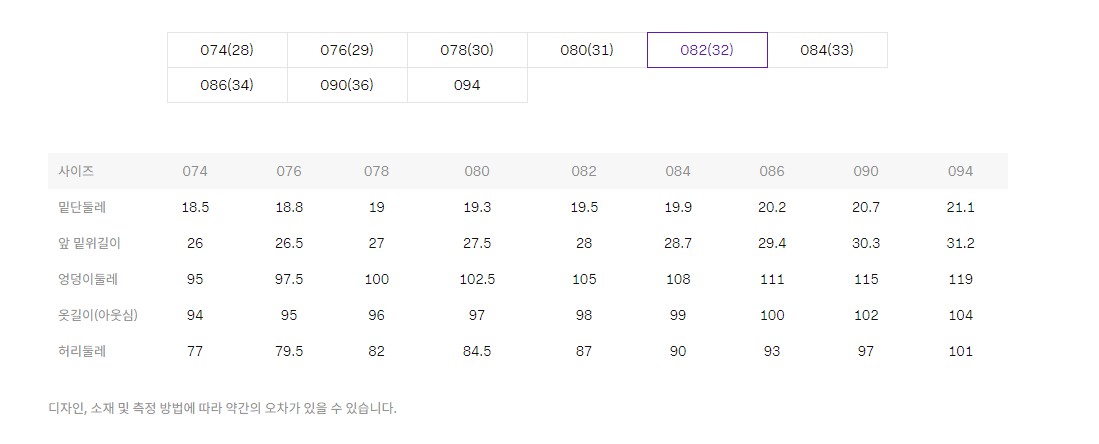The width and height of the screenshot is (1099, 444).
Task: Pick size 080(31) from options
Action: (587, 50)
